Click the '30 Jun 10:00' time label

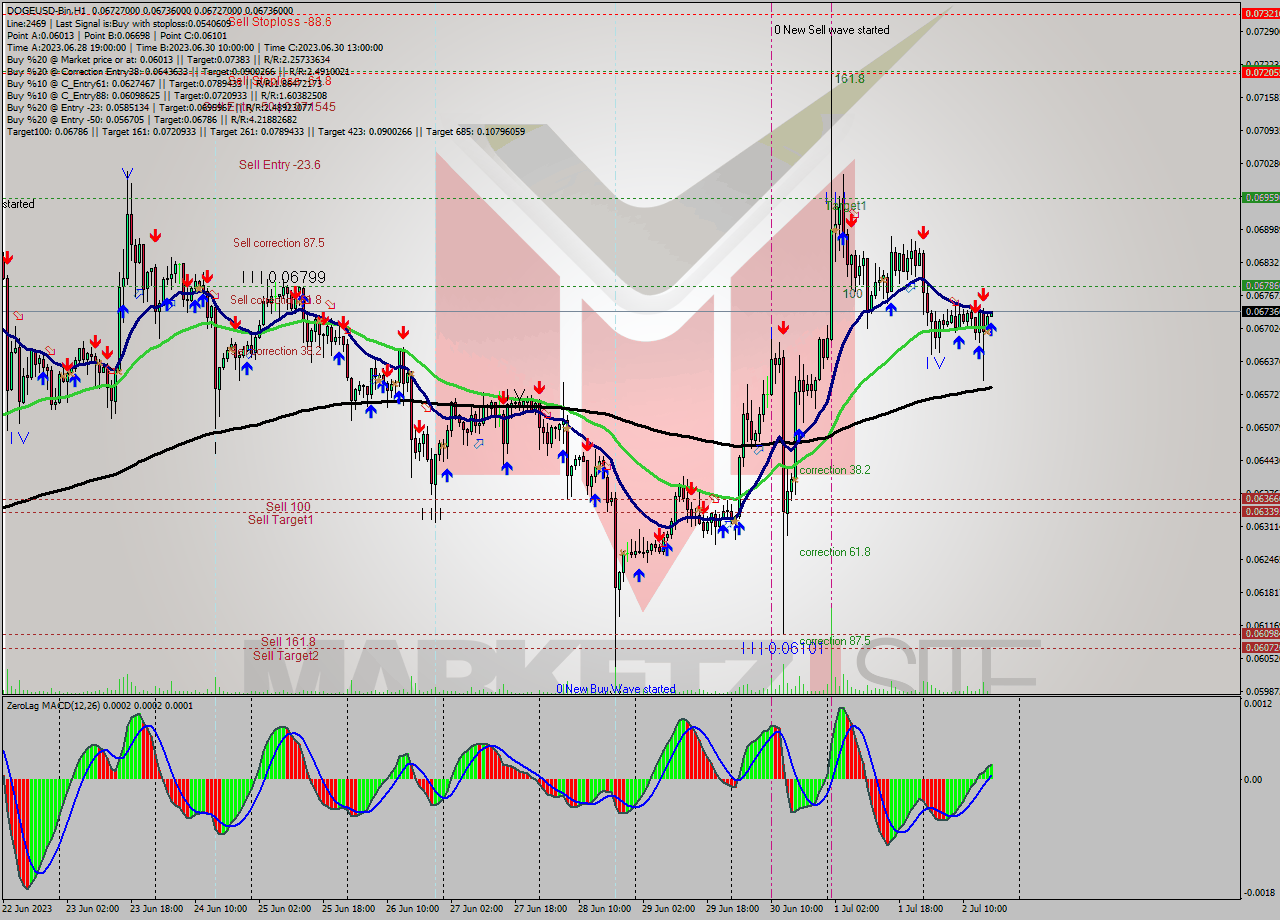pyautogui.click(x=795, y=909)
